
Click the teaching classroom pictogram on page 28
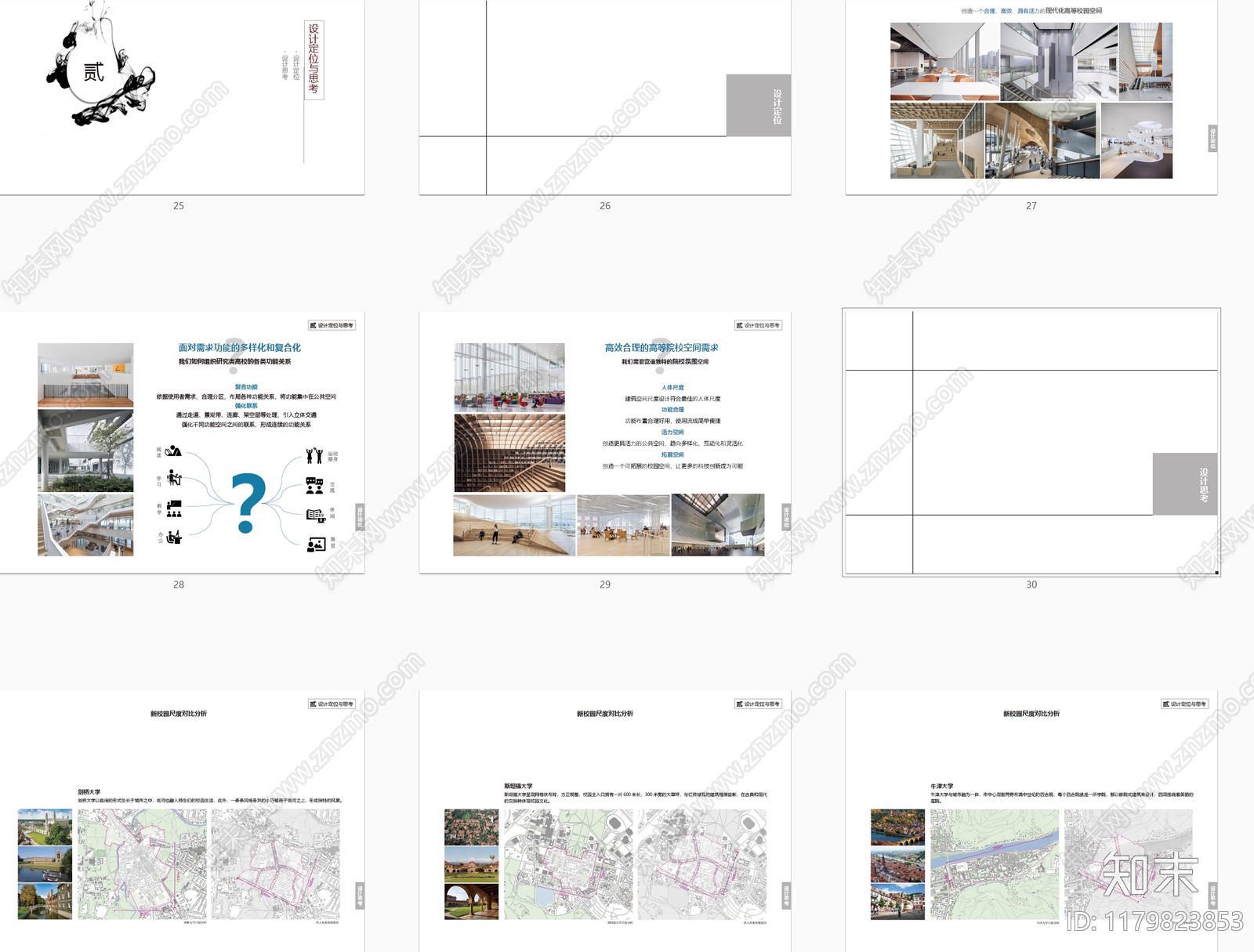pos(174,509)
